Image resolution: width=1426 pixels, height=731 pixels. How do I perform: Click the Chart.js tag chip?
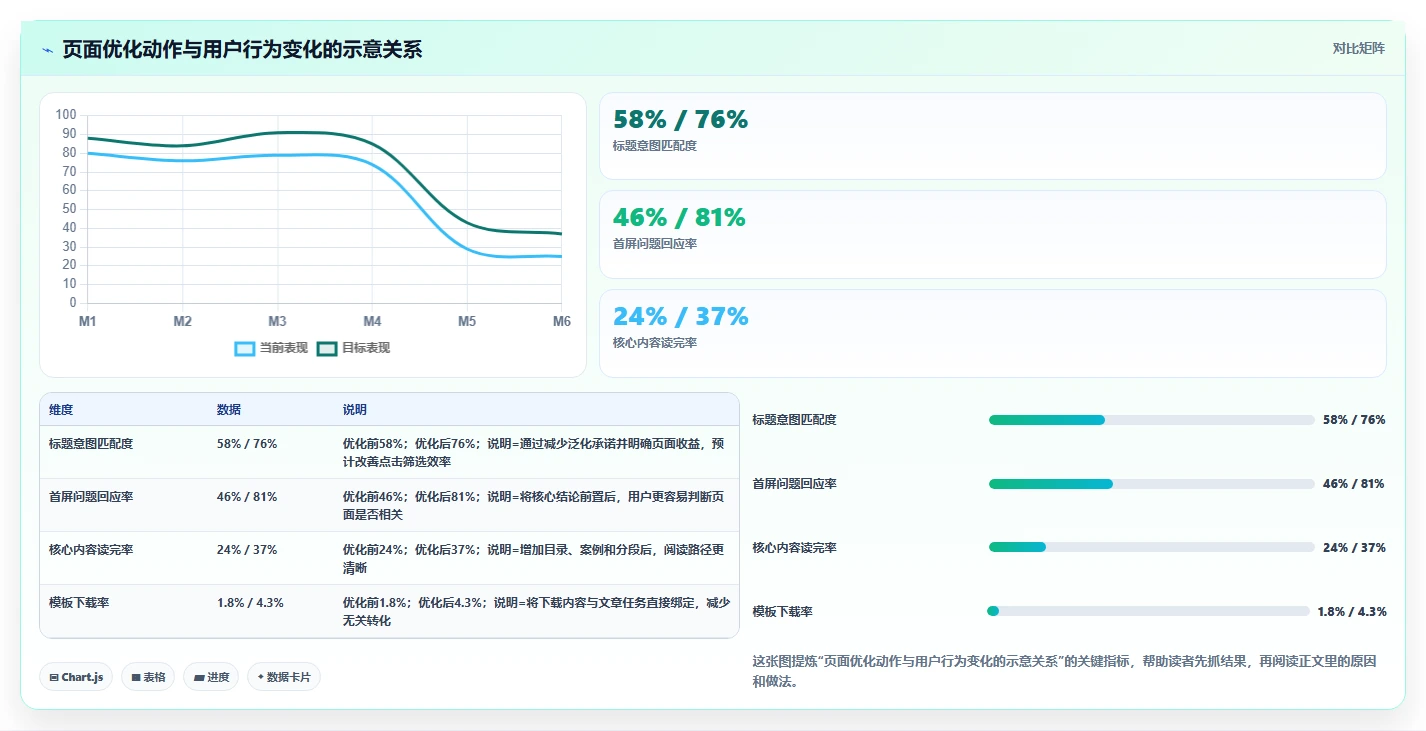(77, 677)
